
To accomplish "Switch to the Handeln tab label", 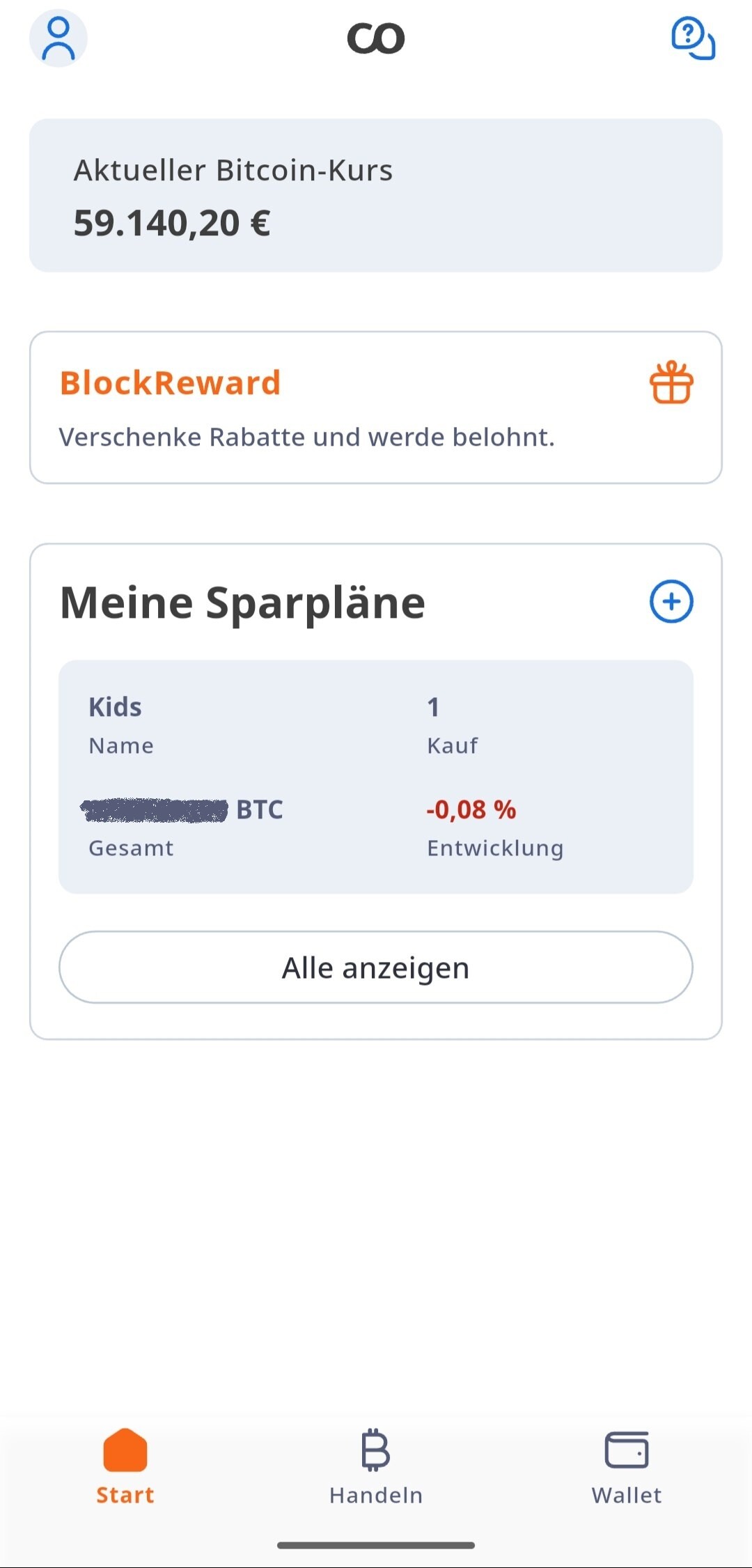I will tap(376, 1495).
